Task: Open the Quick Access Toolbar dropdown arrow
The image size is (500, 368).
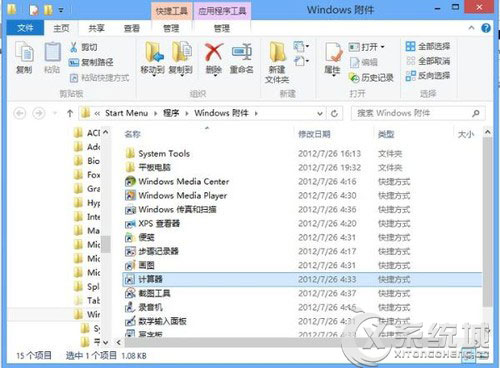Action: click(61, 10)
